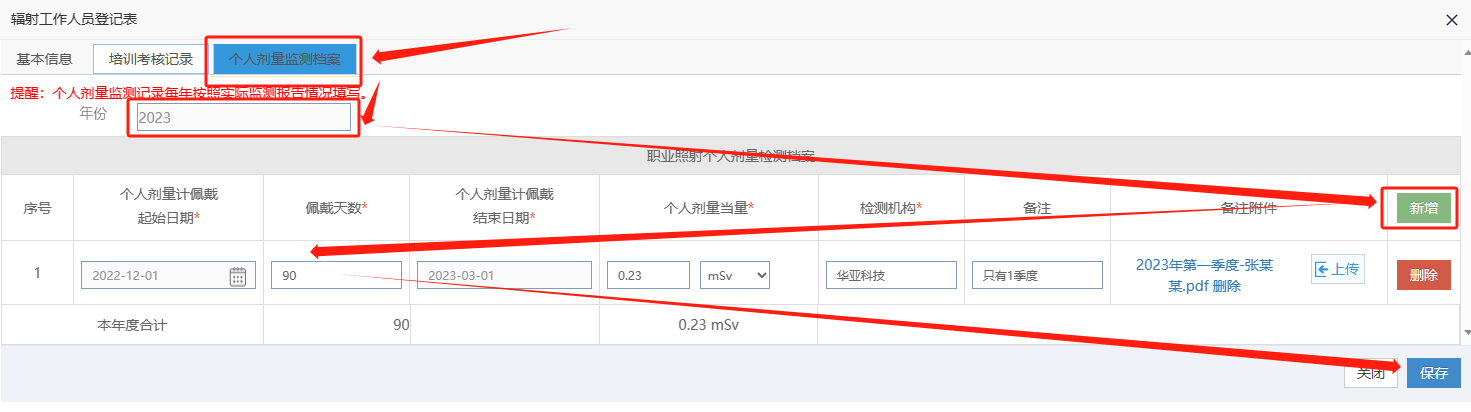This screenshot has height=412, width=1471.
Task: Click the 关闭 button
Action: coord(1370,373)
